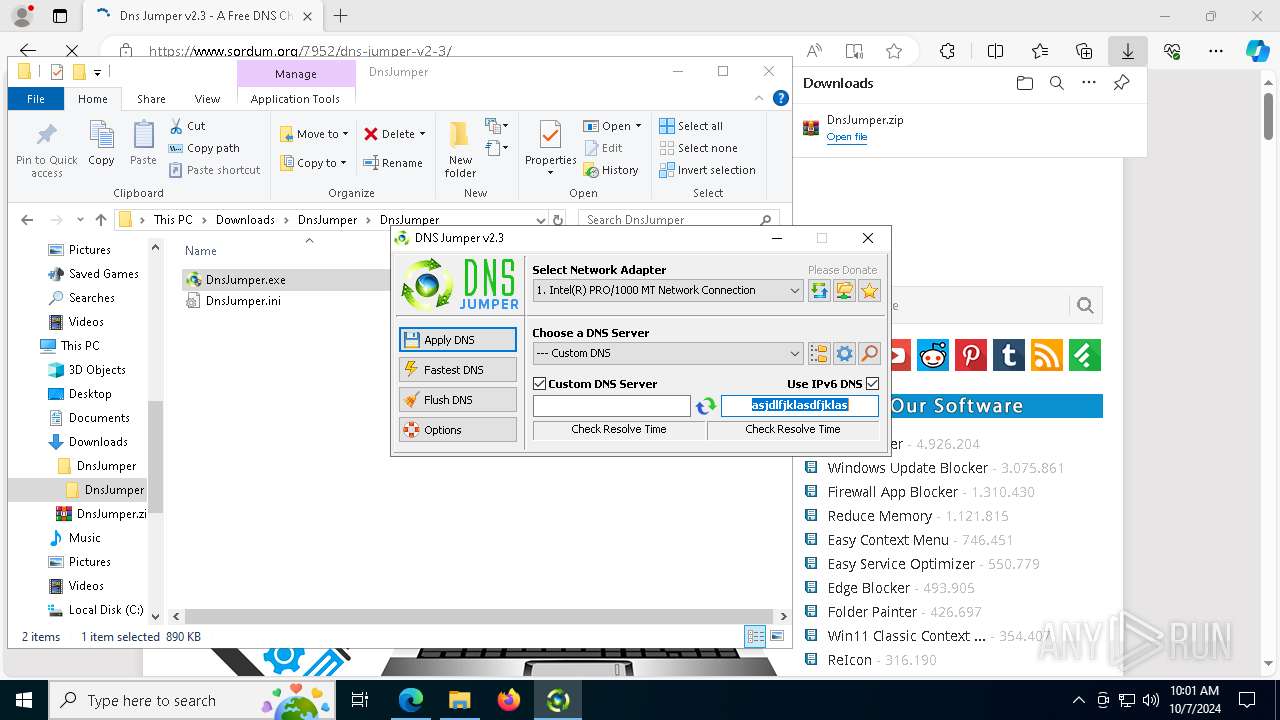Pin the Edge Downloads panel
This screenshot has width=1280, height=720.
tap(1121, 83)
